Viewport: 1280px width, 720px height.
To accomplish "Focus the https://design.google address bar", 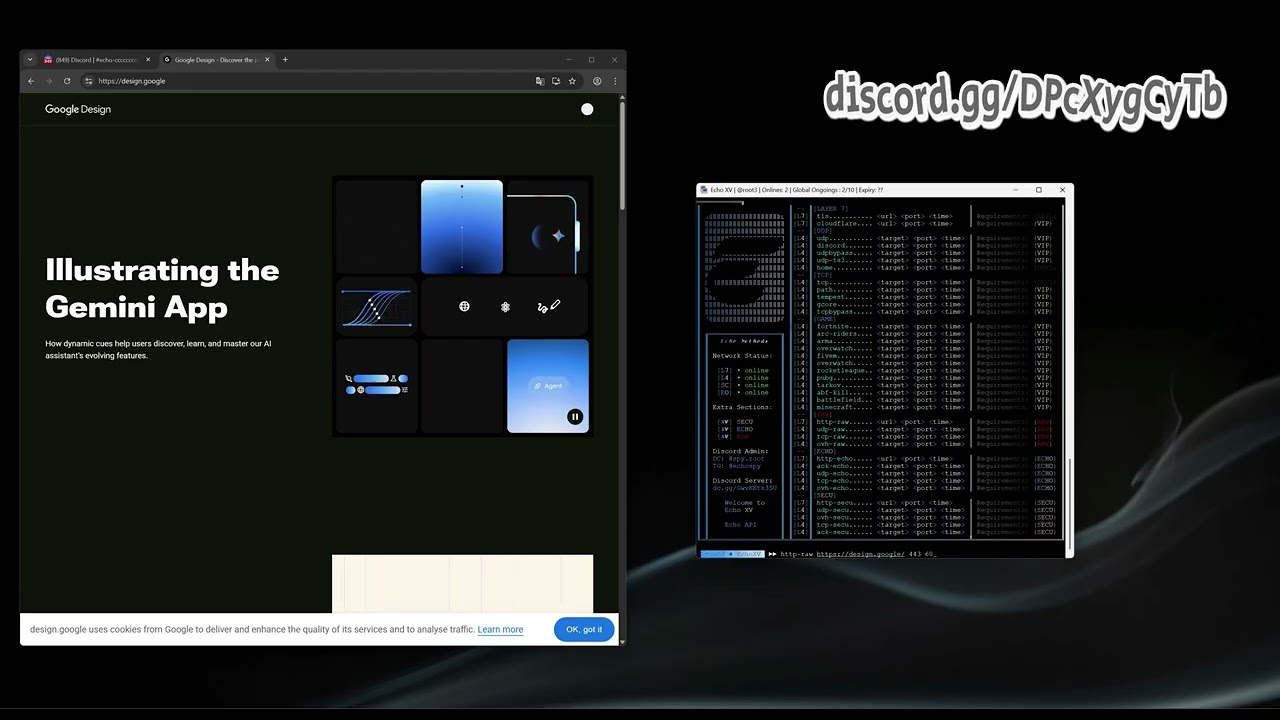I will click(x=310, y=81).
